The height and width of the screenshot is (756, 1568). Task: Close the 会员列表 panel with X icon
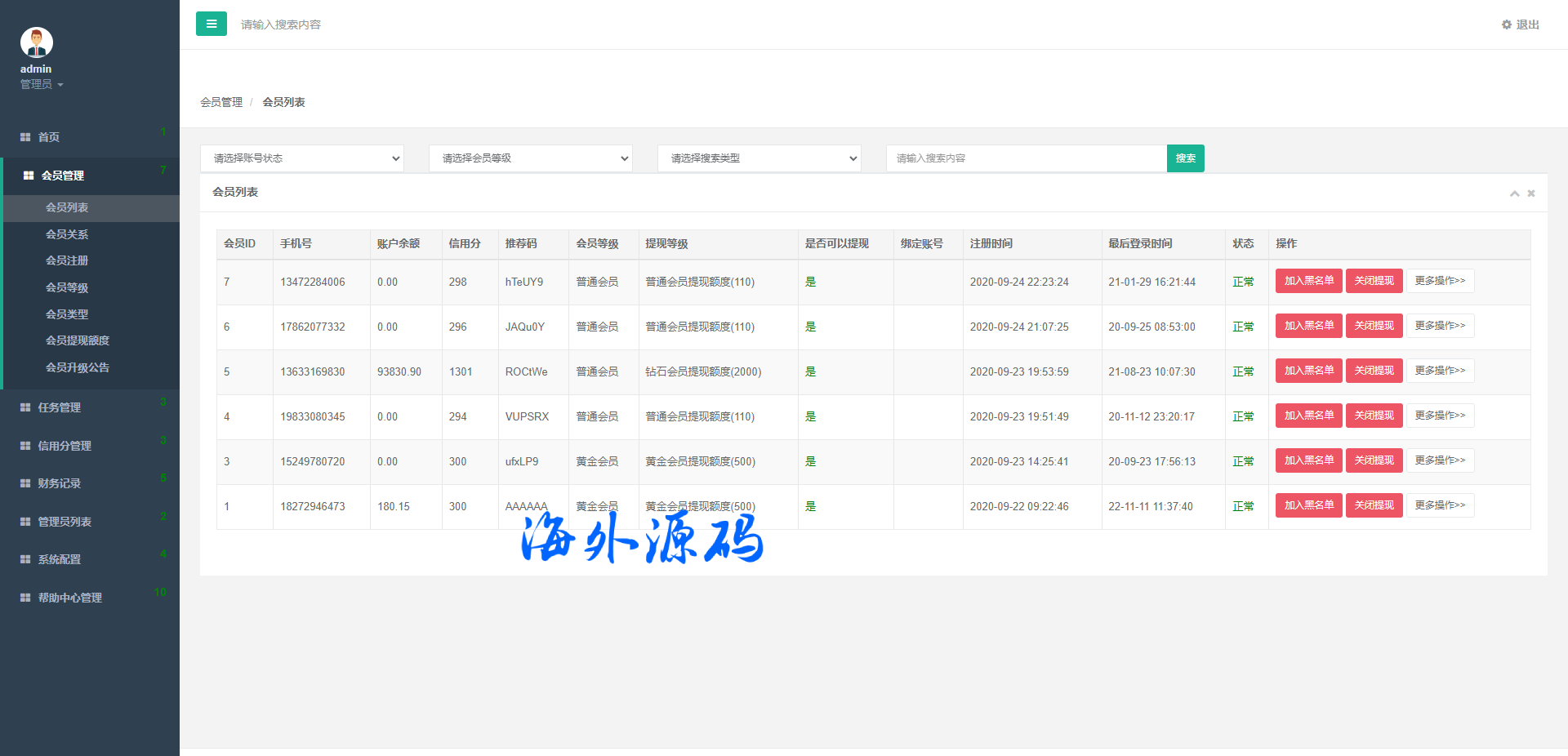click(x=1531, y=193)
